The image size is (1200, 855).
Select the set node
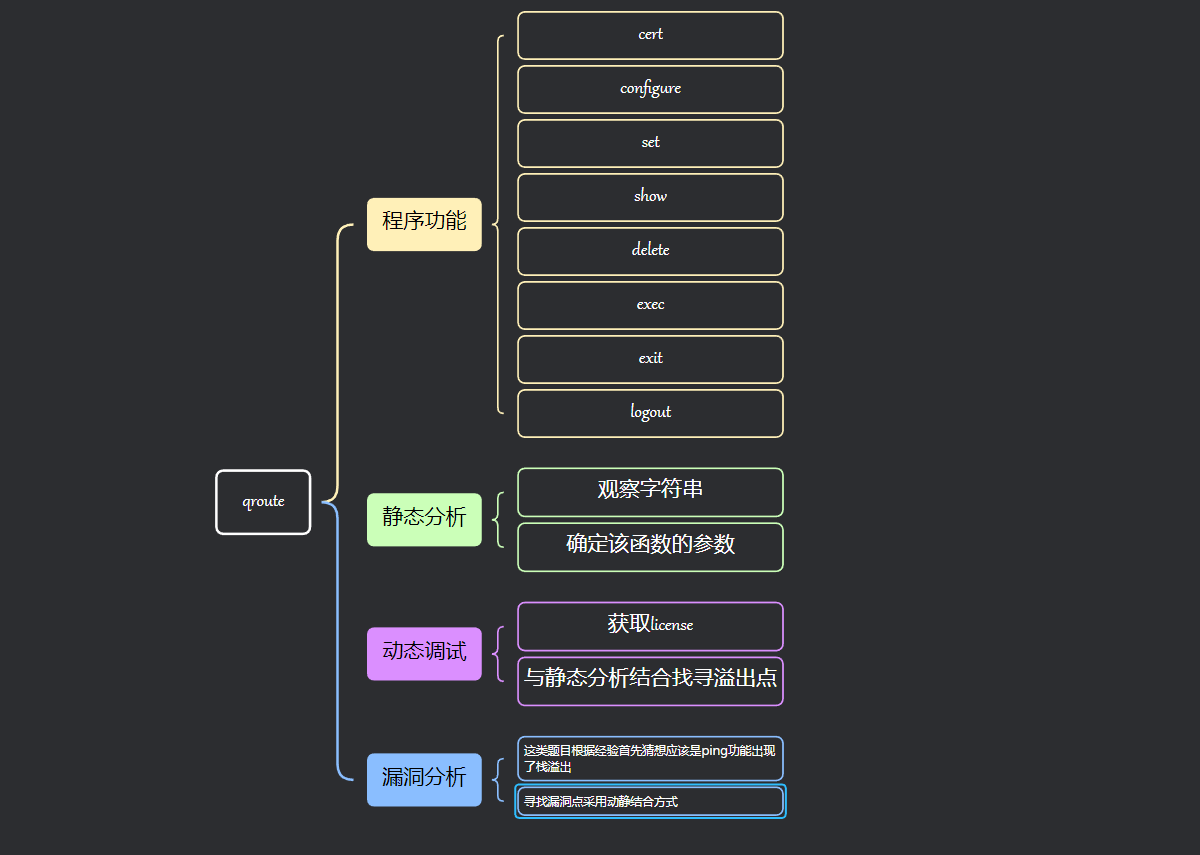click(650, 143)
